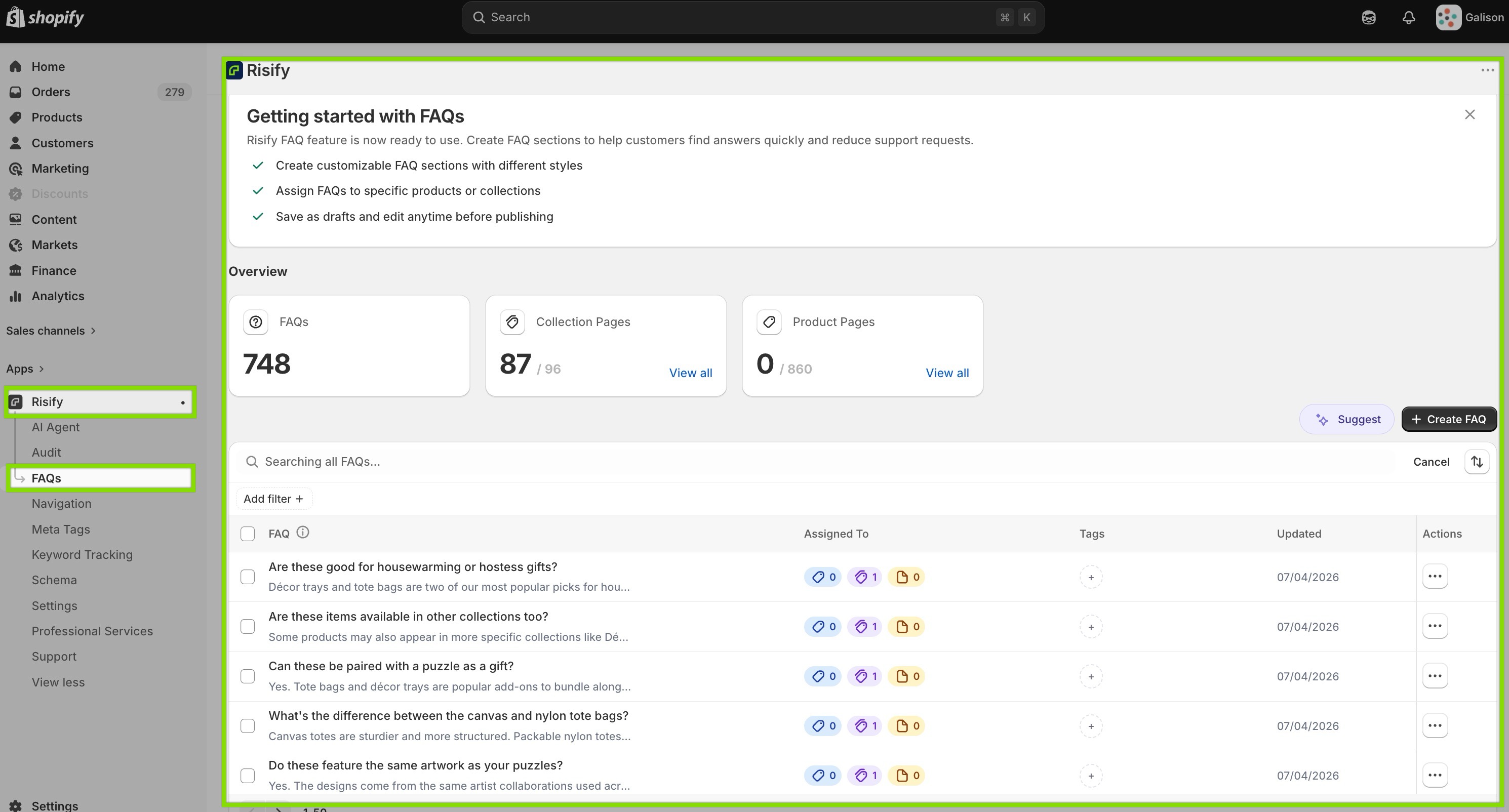1509x812 pixels.
Task: Check the housewarming or hostess gifts FAQ
Action: tap(248, 577)
